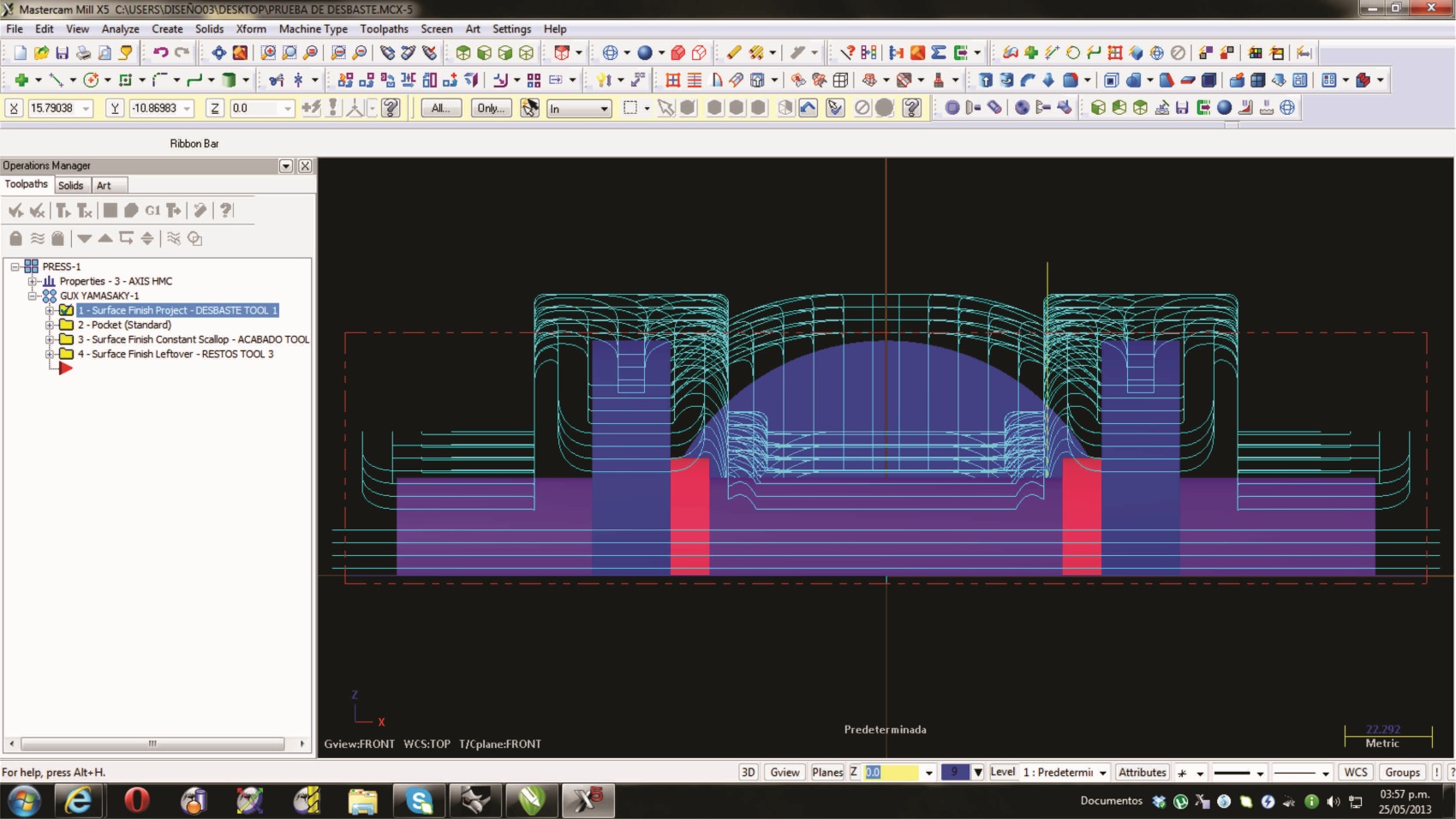The height and width of the screenshot is (819, 1456).
Task: Expand operation 2 - Pocket (Standard)
Action: pos(50,325)
